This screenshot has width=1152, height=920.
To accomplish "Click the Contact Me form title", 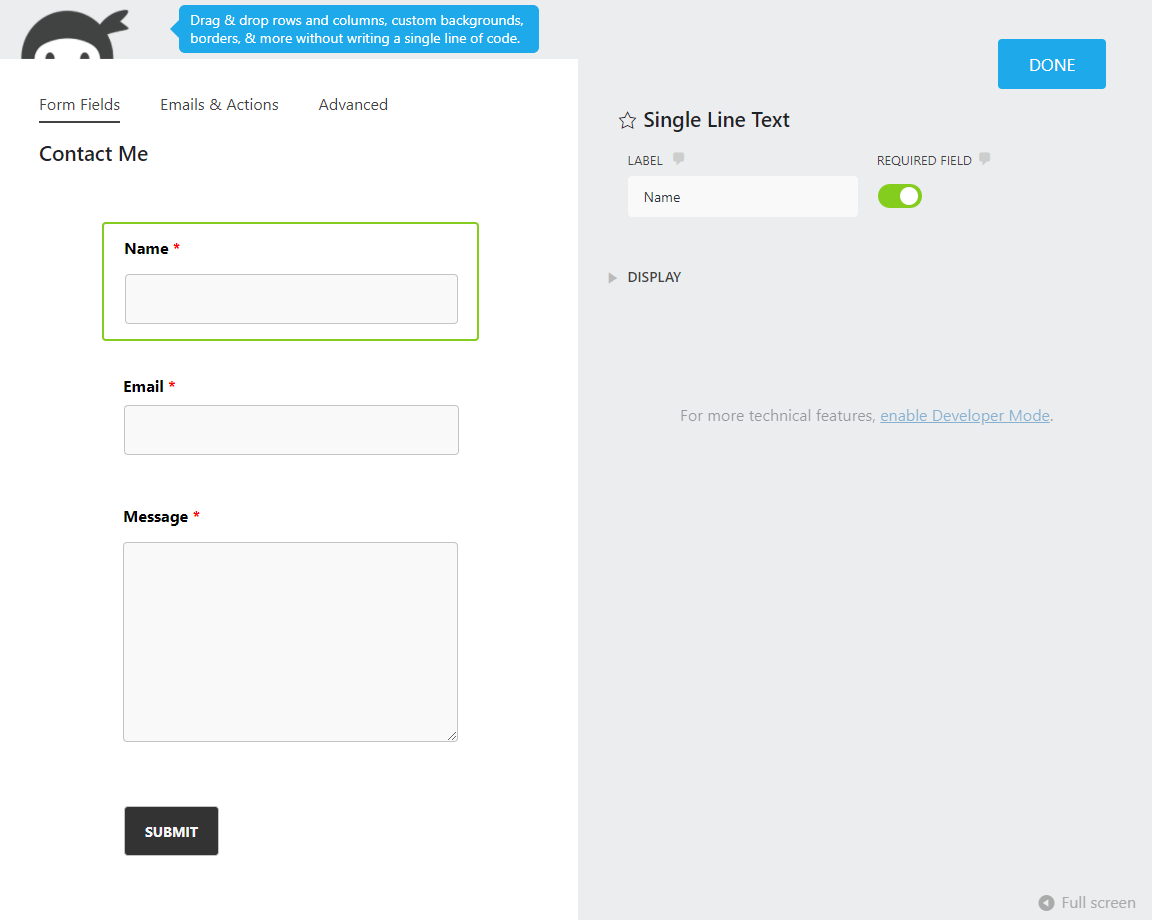I will pos(93,153).
